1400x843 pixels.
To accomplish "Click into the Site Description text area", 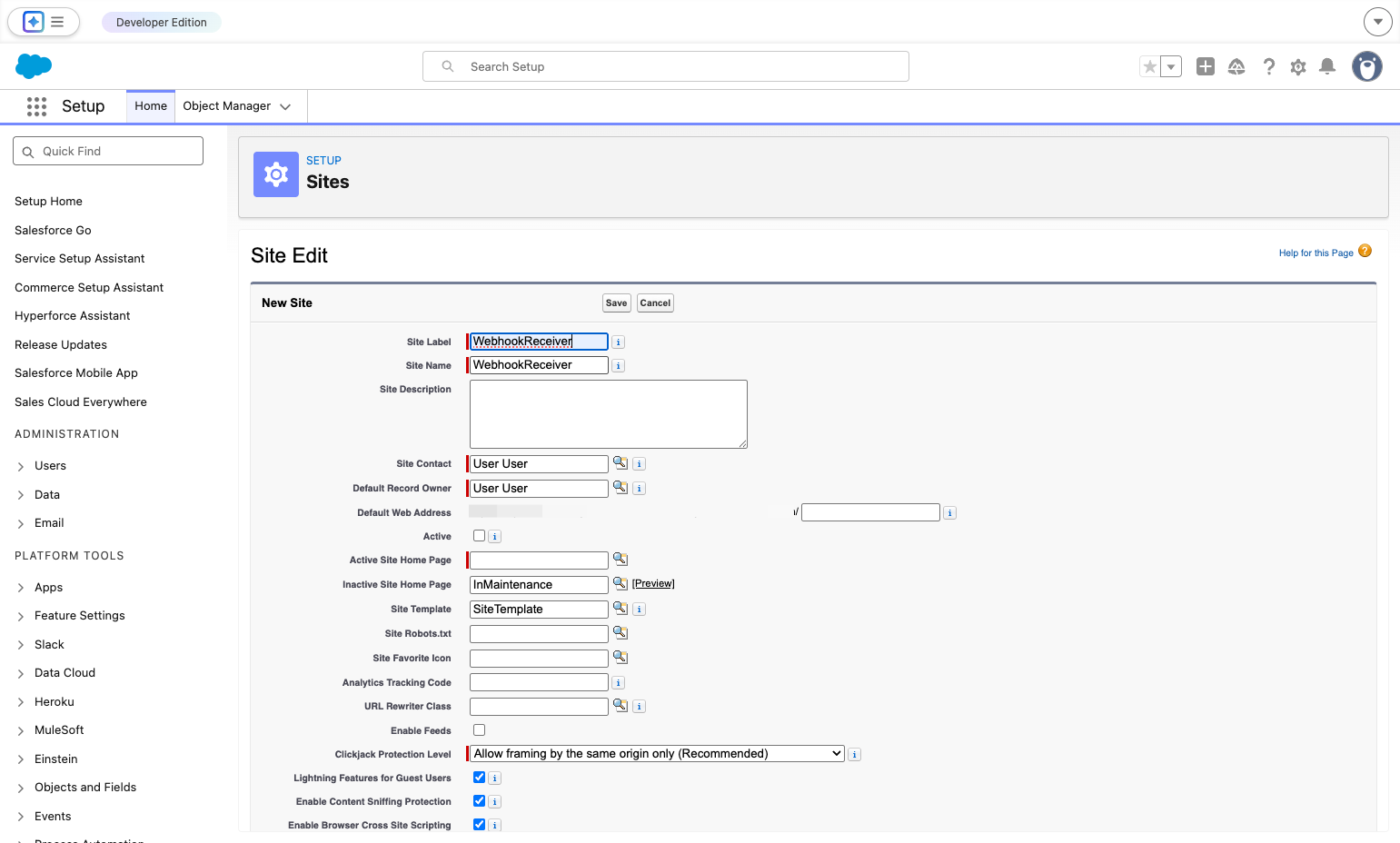I will click(x=609, y=414).
